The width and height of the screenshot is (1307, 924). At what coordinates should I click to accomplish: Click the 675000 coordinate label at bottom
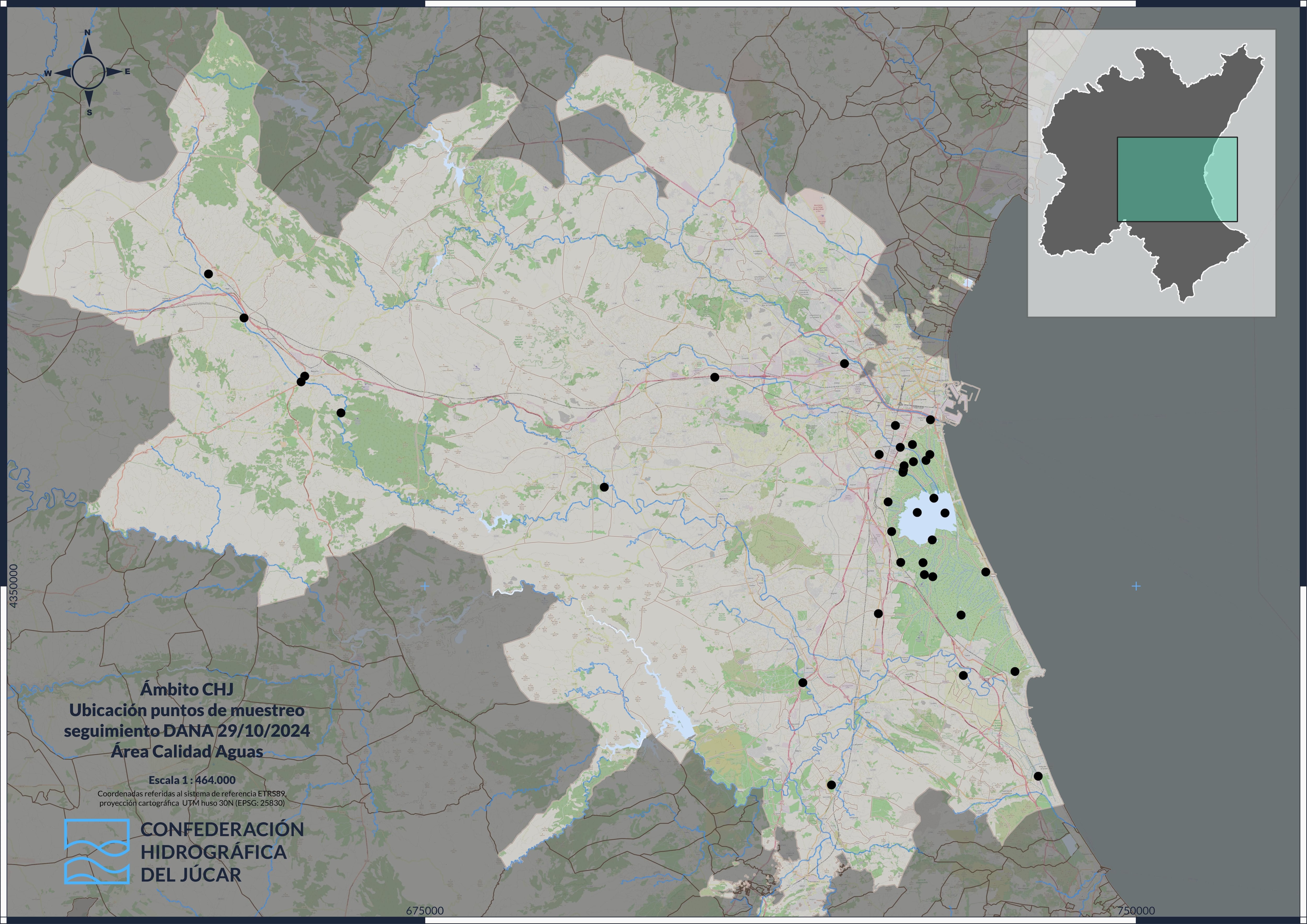click(x=425, y=911)
